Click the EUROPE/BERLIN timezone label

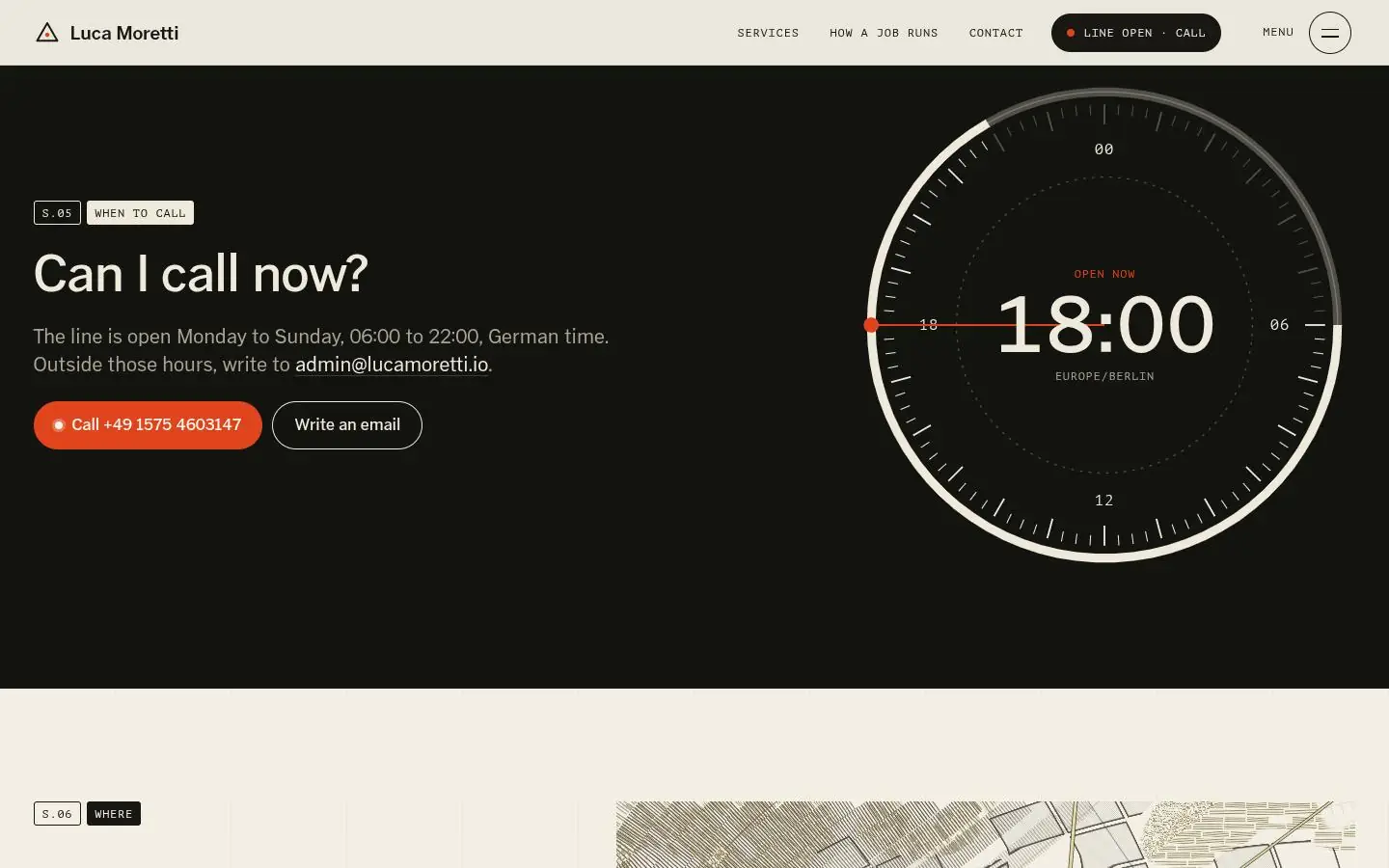point(1104,376)
